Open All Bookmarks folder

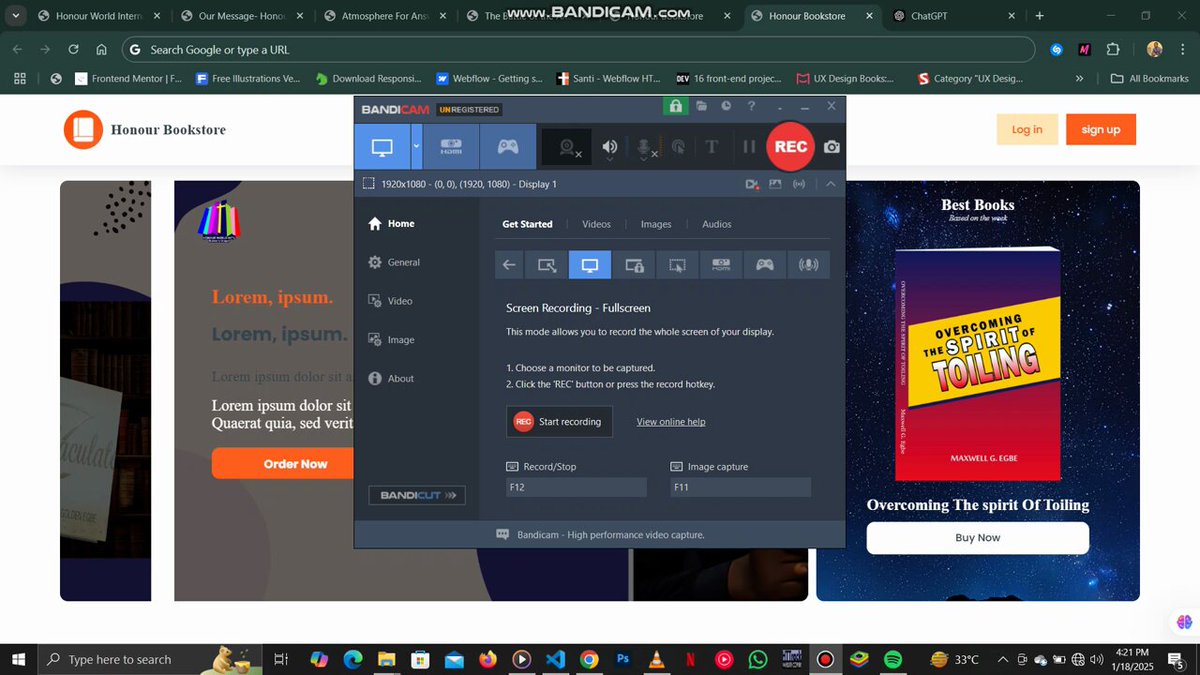[1149, 78]
